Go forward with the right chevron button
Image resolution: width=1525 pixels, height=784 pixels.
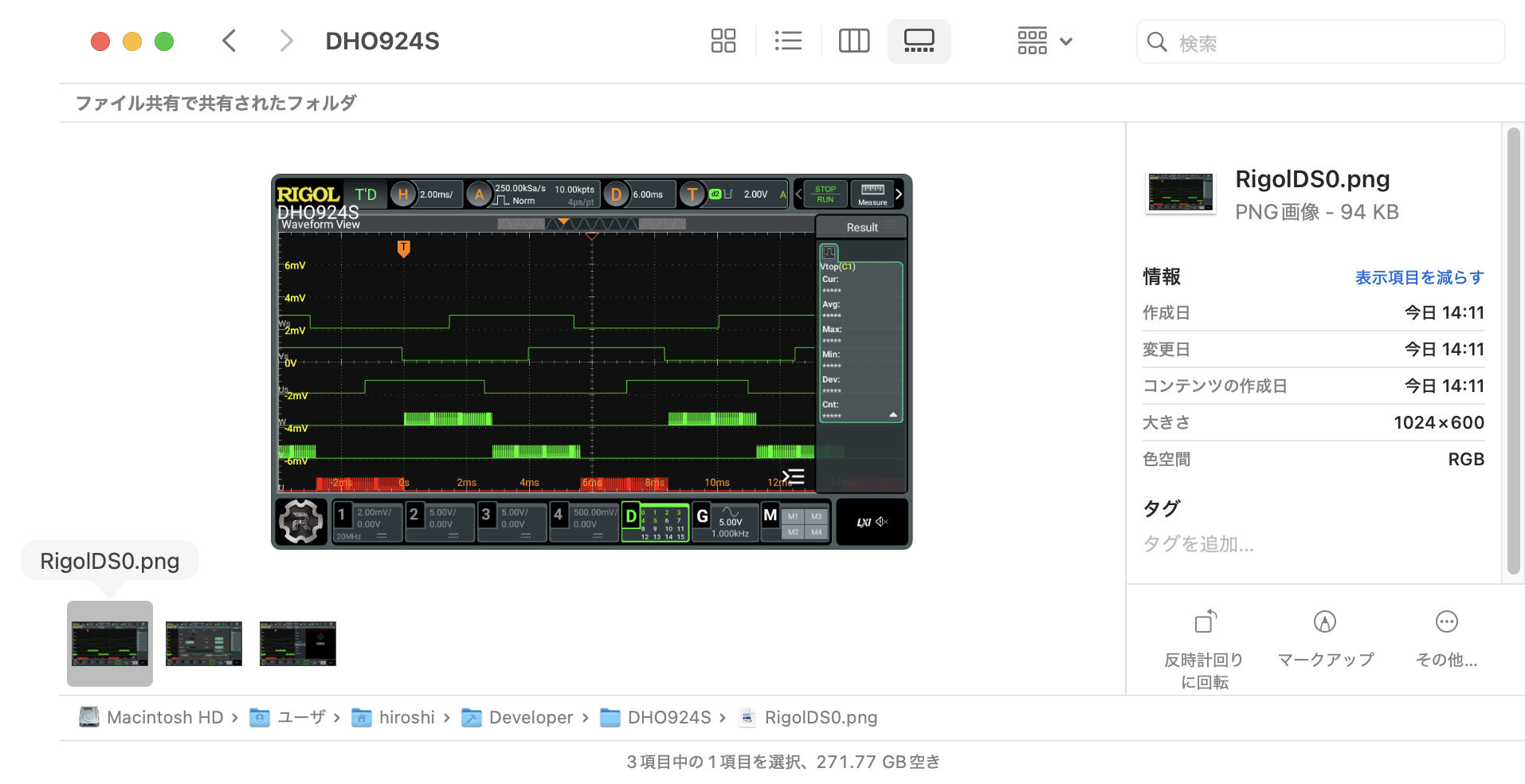click(x=286, y=41)
